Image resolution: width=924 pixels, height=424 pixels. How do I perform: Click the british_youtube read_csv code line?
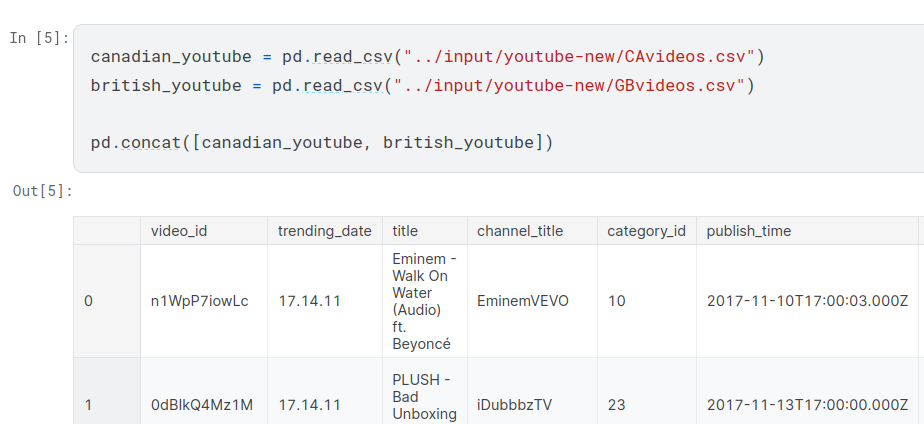click(420, 86)
